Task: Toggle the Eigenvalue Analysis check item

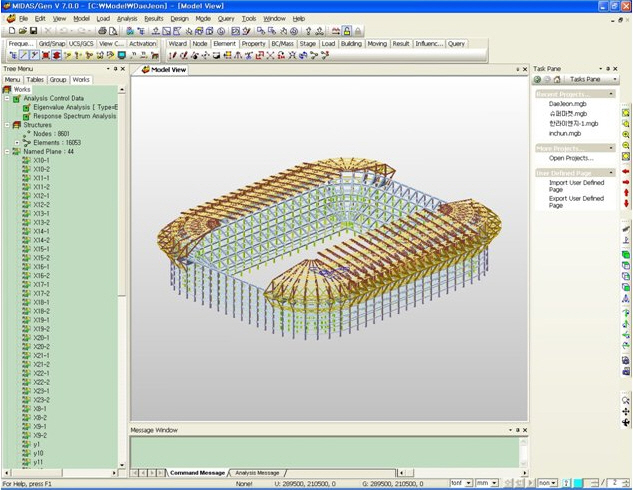Action: click(27, 107)
